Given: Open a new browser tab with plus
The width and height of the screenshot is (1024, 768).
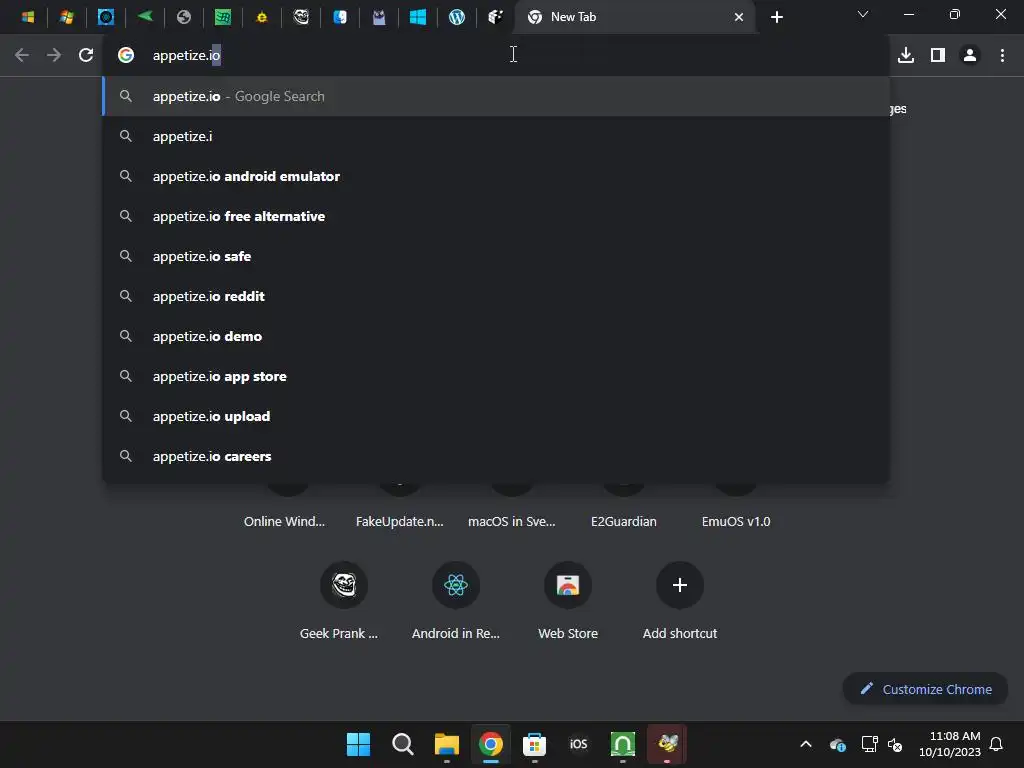Looking at the screenshot, I should point(776,17).
